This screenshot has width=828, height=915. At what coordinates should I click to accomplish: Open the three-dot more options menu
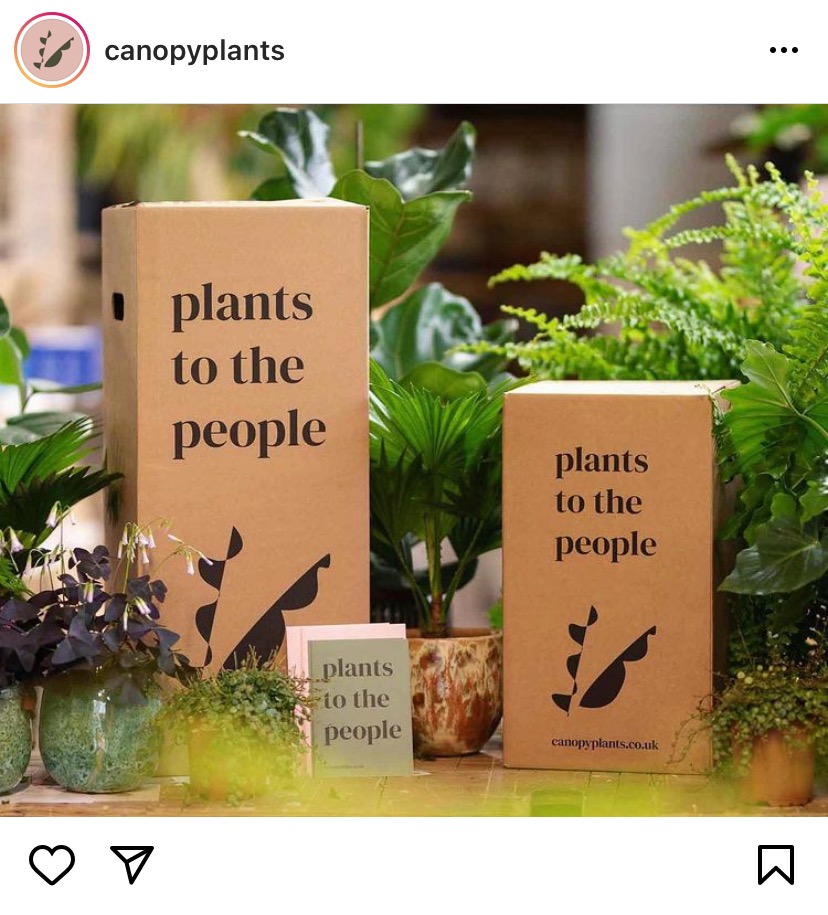[x=784, y=50]
